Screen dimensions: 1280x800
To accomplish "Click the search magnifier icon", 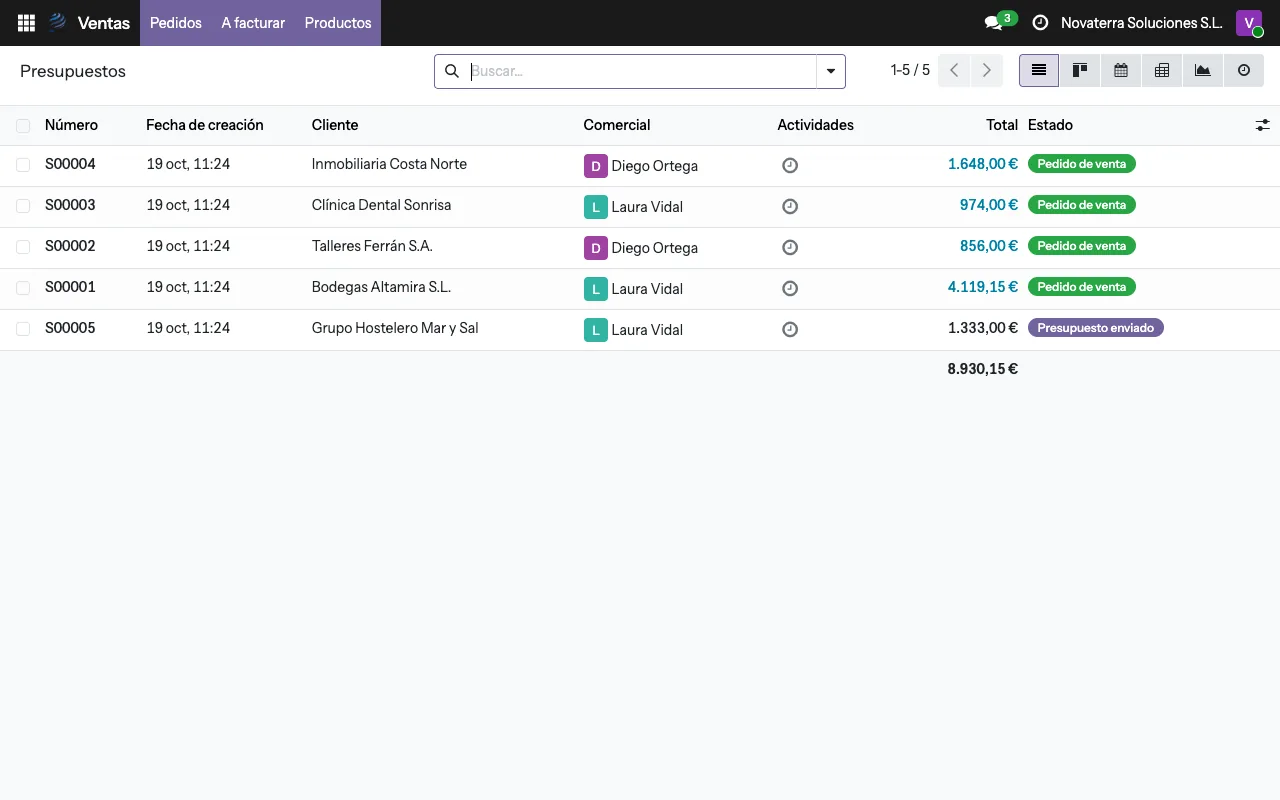I will [452, 71].
